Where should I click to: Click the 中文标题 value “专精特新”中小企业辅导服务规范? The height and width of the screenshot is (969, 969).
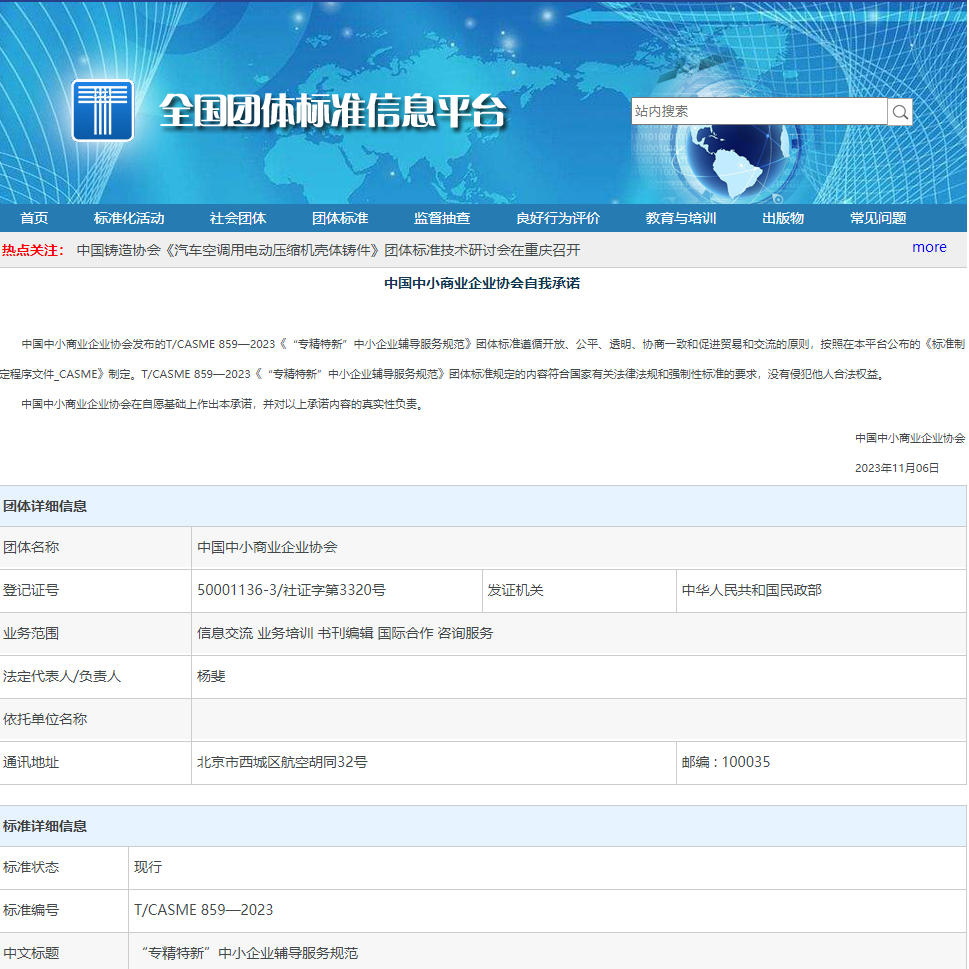(250, 953)
